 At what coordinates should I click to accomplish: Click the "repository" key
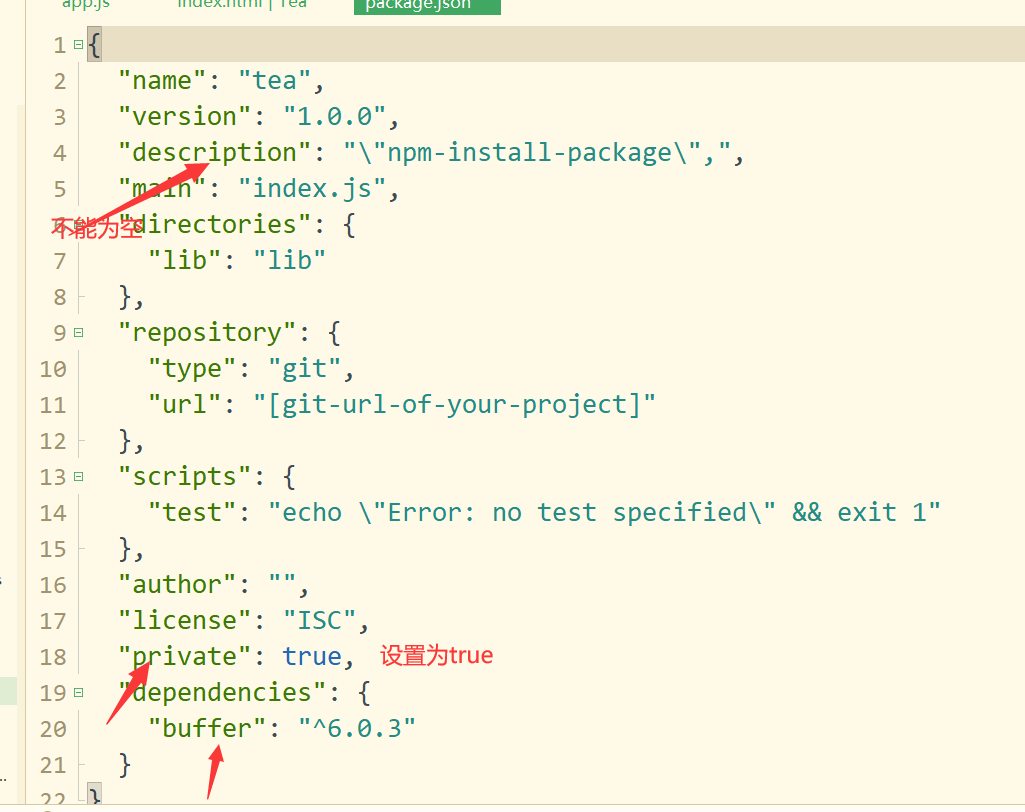click(207, 333)
